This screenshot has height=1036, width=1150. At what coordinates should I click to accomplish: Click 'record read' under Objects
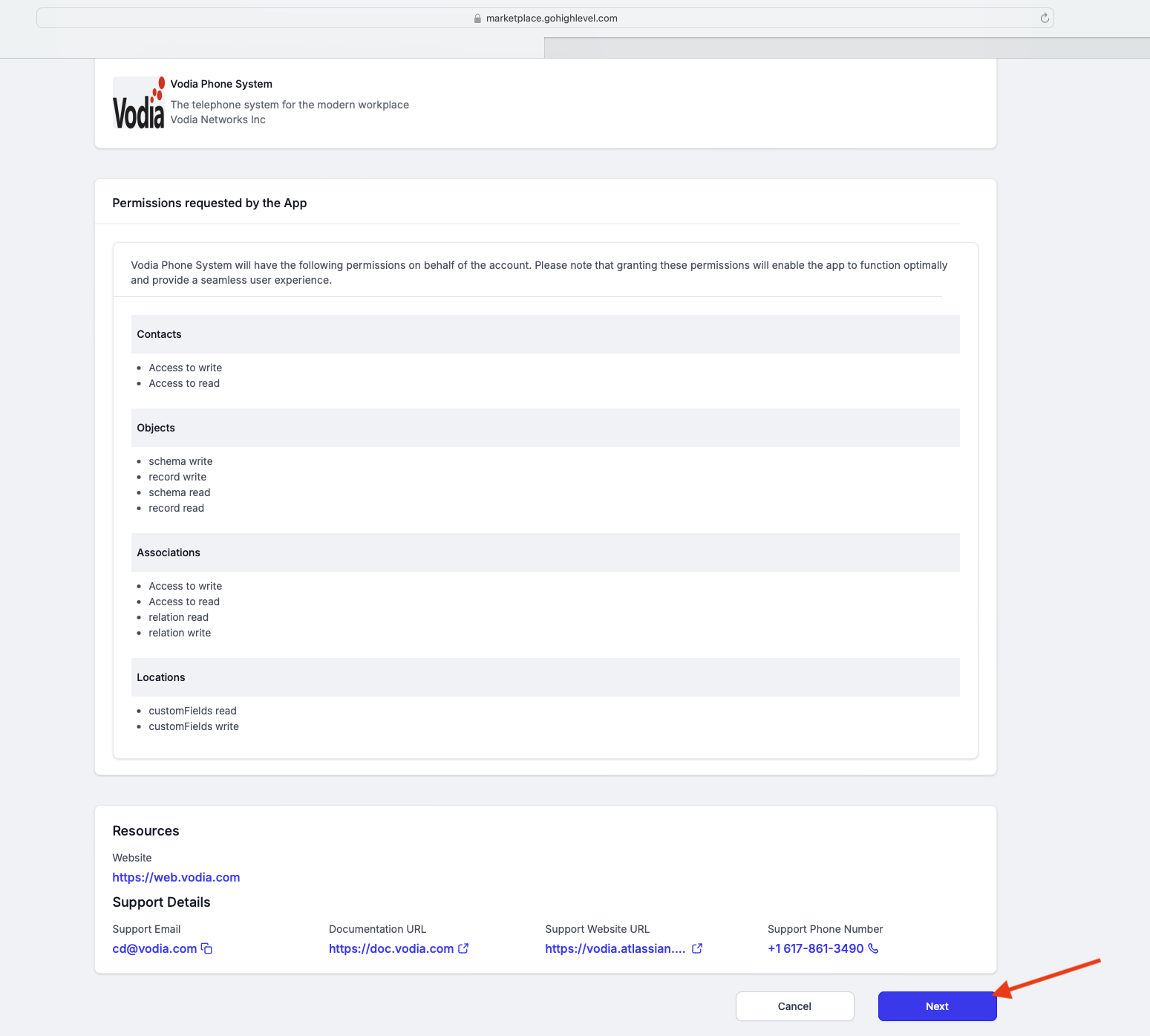(176, 508)
